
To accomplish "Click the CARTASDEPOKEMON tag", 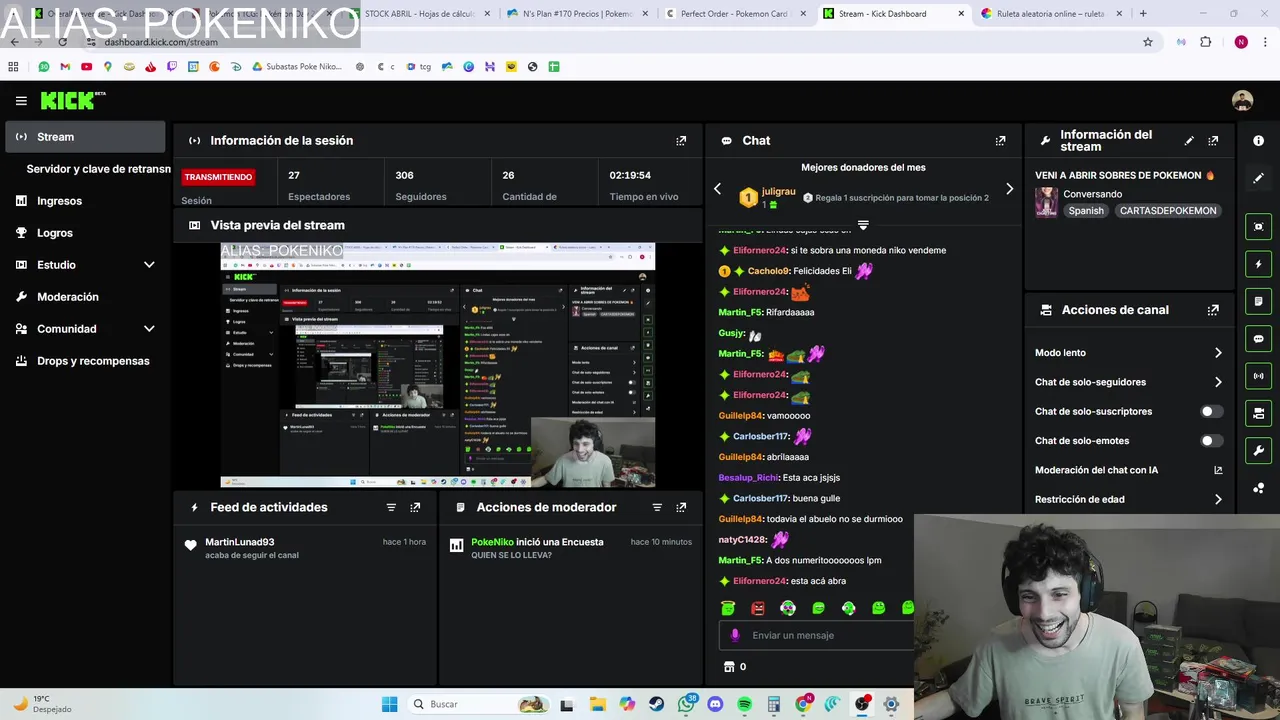I will [x=1168, y=211].
